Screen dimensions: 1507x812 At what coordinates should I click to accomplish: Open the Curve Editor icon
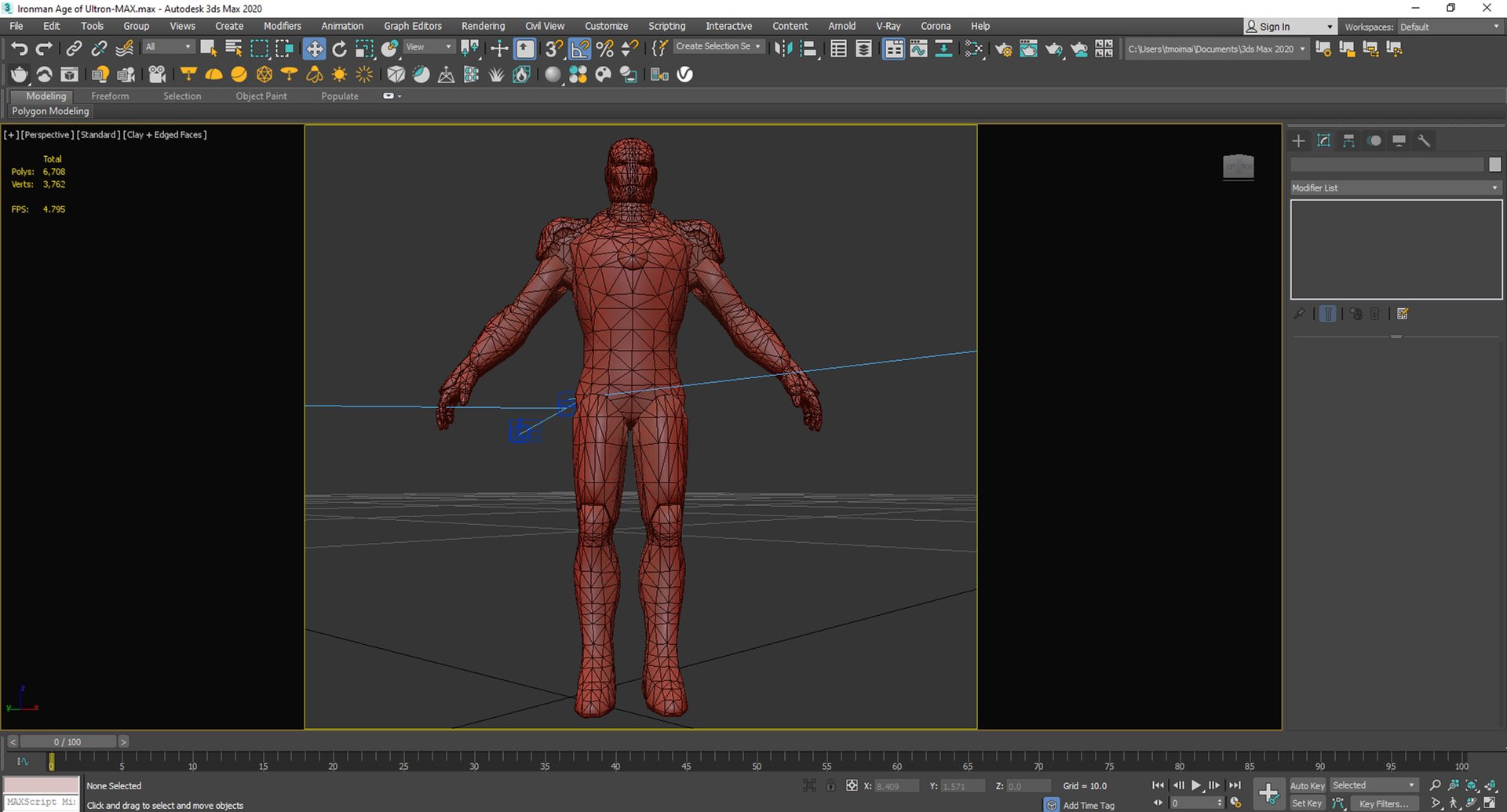click(918, 49)
